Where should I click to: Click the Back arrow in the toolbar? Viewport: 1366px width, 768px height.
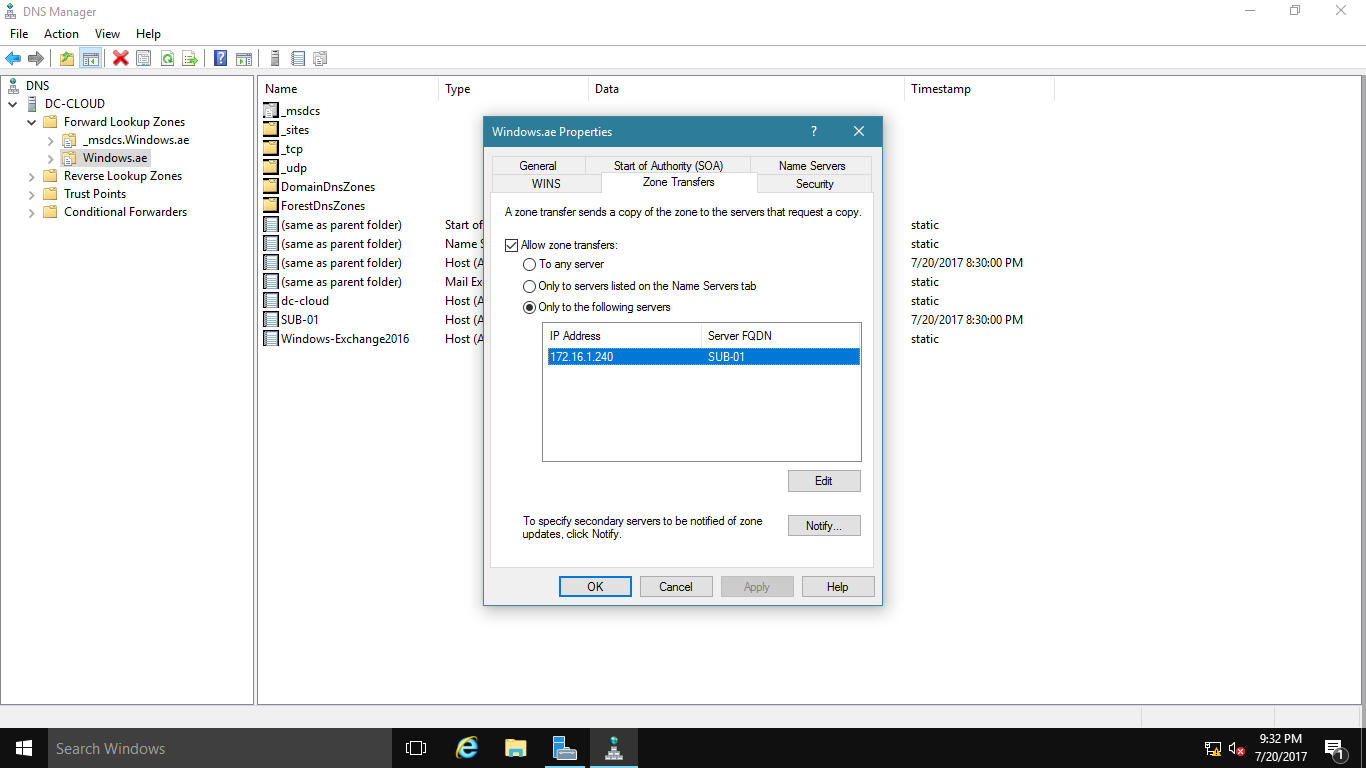coord(13,59)
